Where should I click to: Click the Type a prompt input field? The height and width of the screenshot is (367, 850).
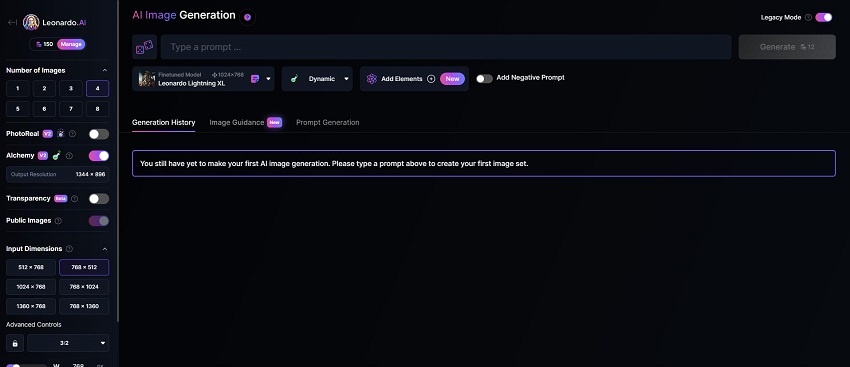pos(446,47)
